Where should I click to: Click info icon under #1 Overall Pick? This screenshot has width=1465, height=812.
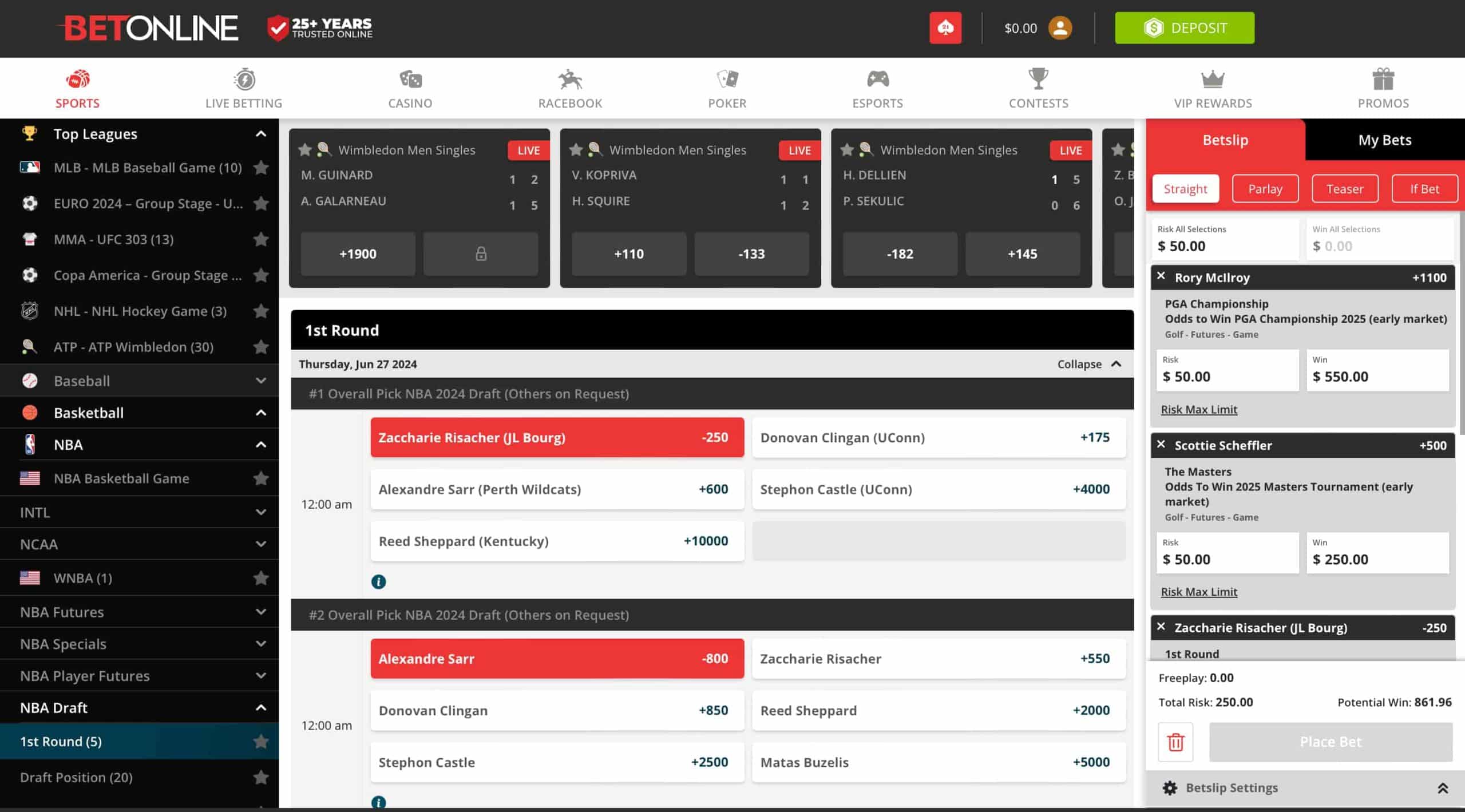click(x=378, y=581)
